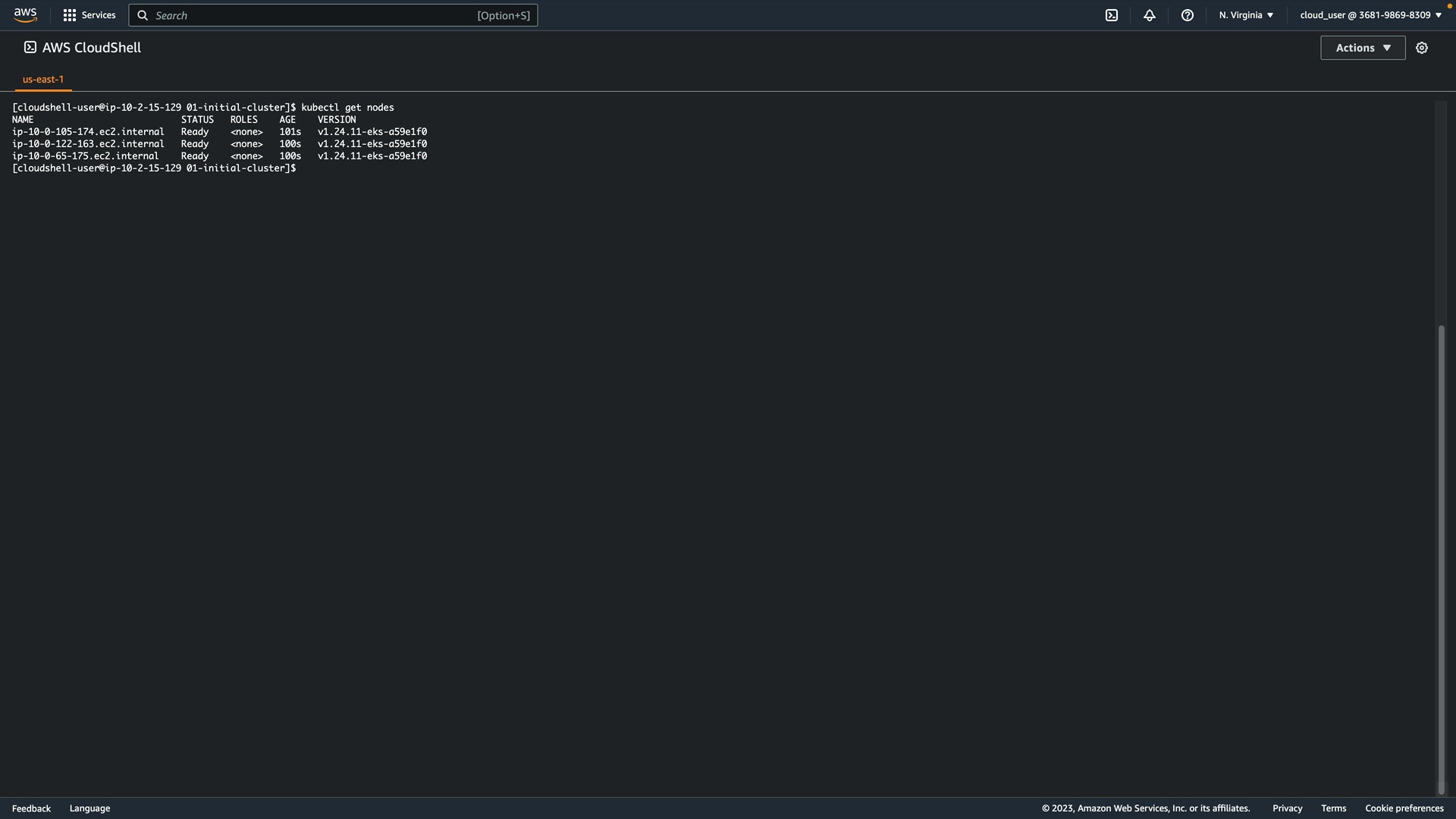Open Cookie preferences in footer

tap(1404, 808)
